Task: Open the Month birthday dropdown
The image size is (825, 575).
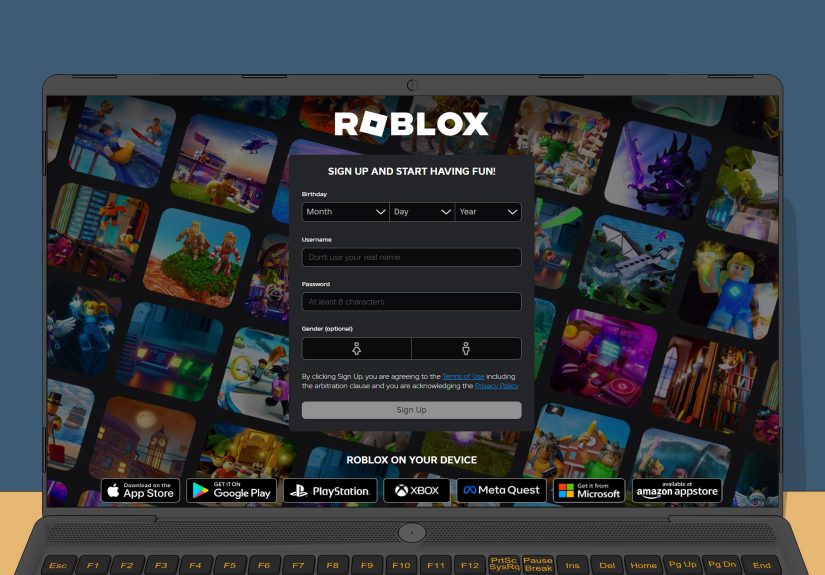Action: tap(345, 211)
